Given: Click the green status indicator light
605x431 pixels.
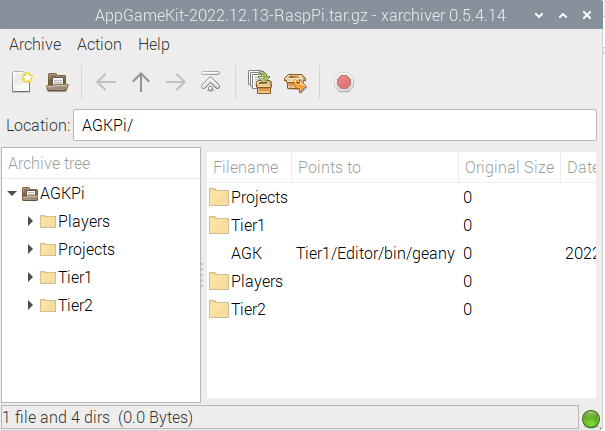Looking at the screenshot, I should click(591, 418).
